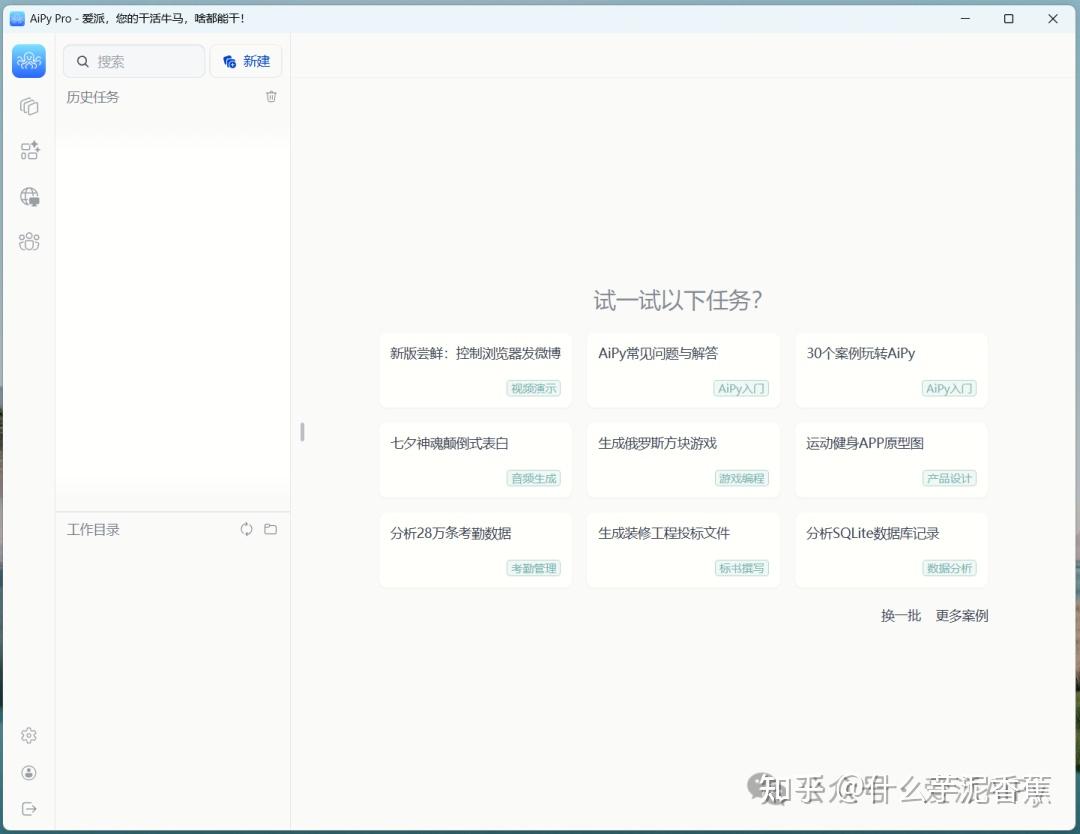
Task: Click the 数据分析 tag
Action: click(x=949, y=568)
